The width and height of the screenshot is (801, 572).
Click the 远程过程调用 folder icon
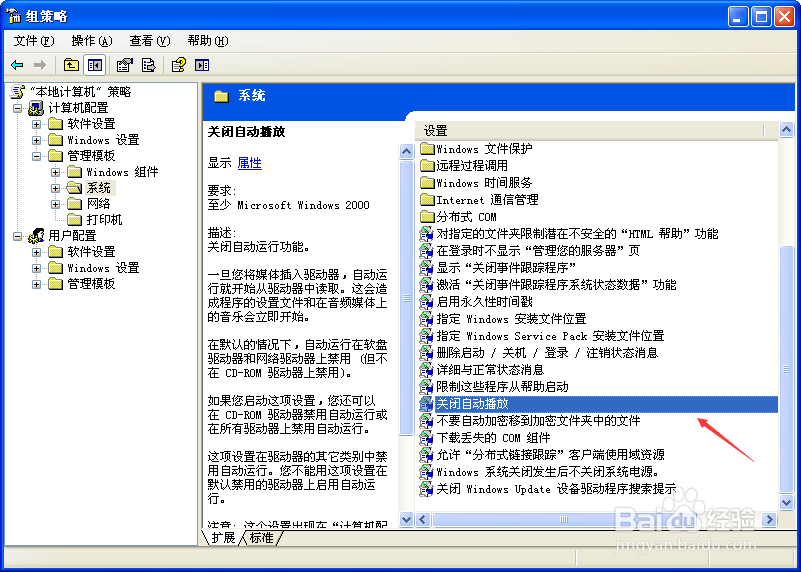[x=427, y=166]
